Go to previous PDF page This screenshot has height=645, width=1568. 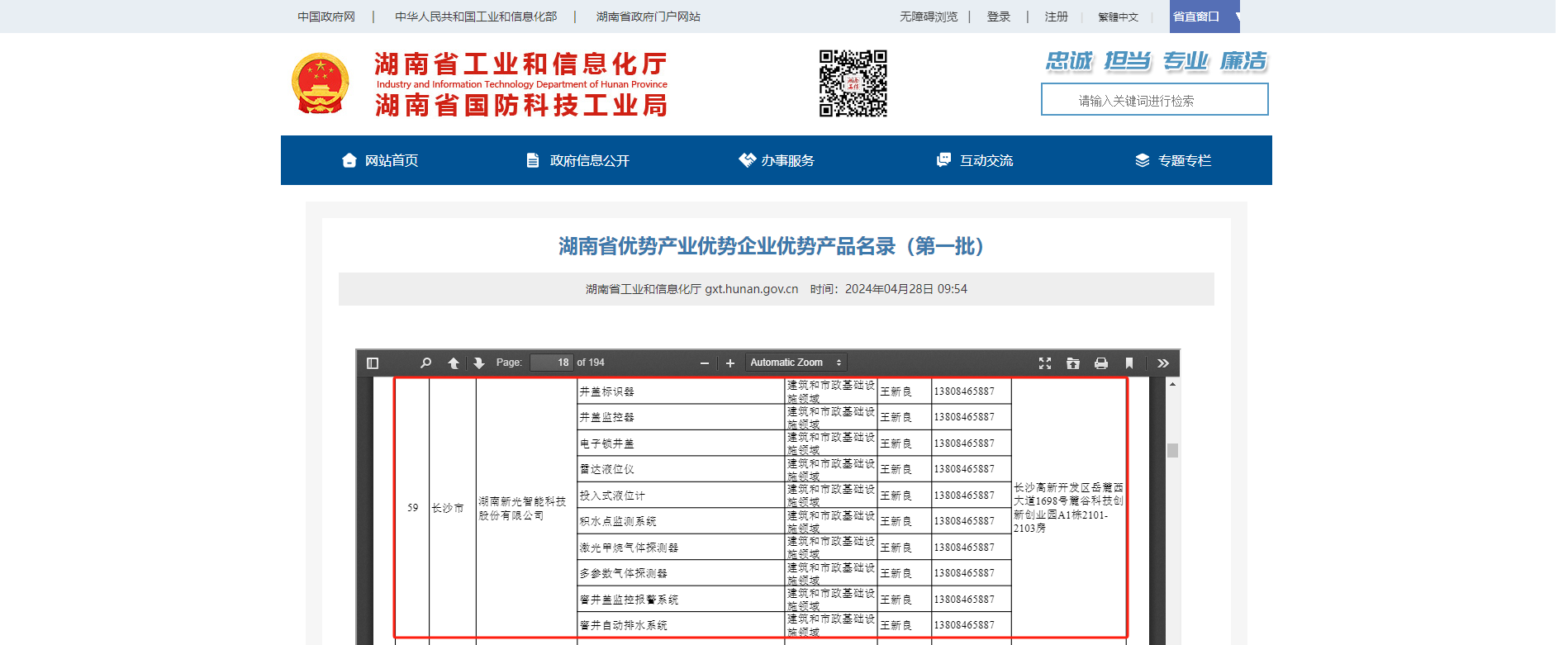click(454, 363)
